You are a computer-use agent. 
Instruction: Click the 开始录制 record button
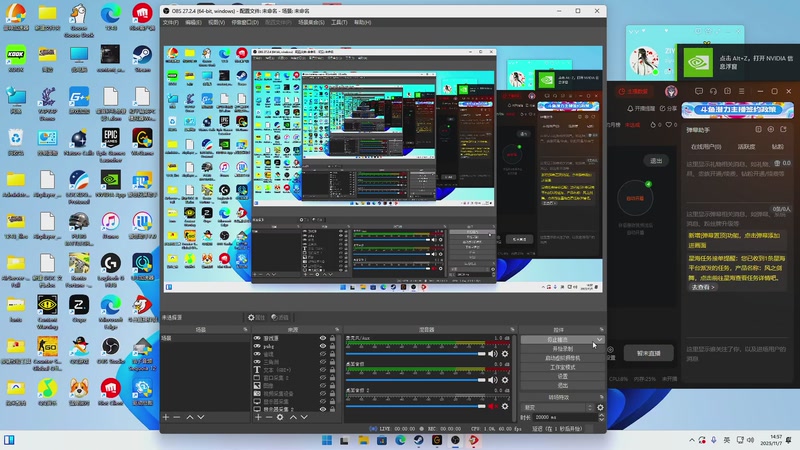coord(562,348)
